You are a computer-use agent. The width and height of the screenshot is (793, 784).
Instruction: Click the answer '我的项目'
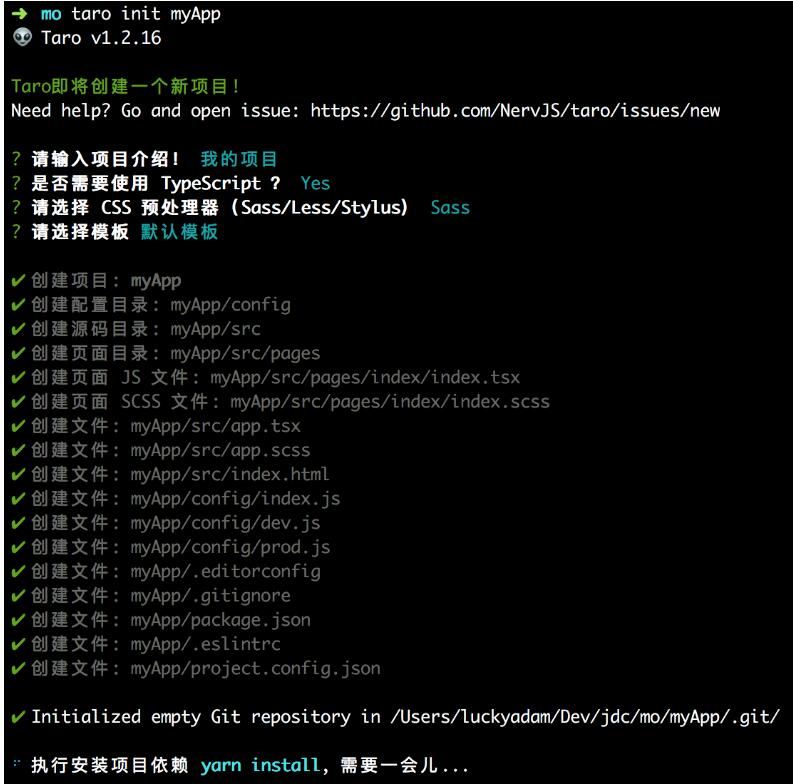click(239, 159)
